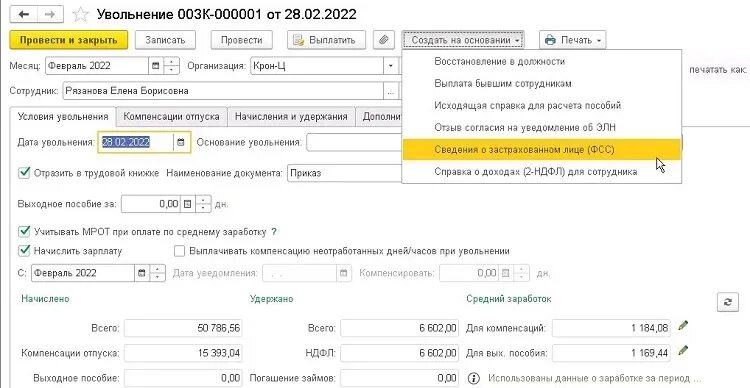Add document to favorites with star icon

(x=80, y=14)
